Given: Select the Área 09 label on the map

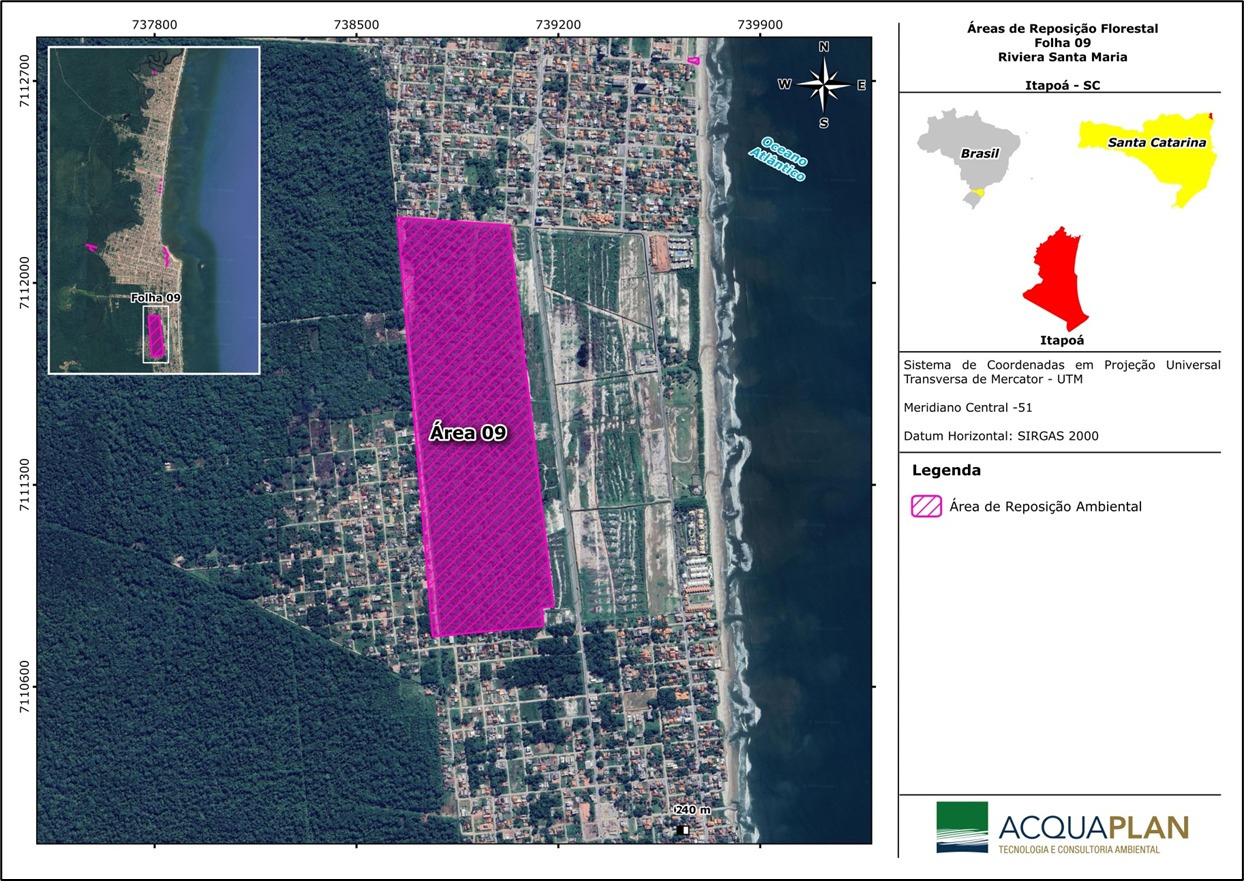Looking at the screenshot, I should tap(468, 433).
